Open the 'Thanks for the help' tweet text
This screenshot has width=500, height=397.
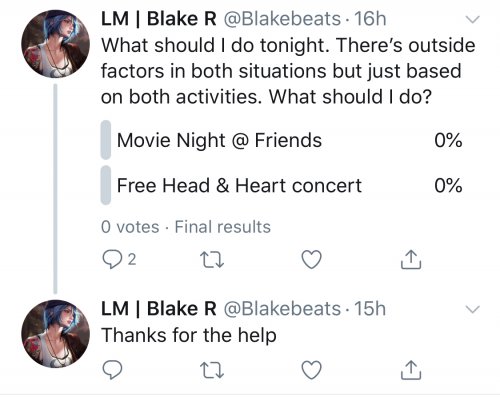189,335
